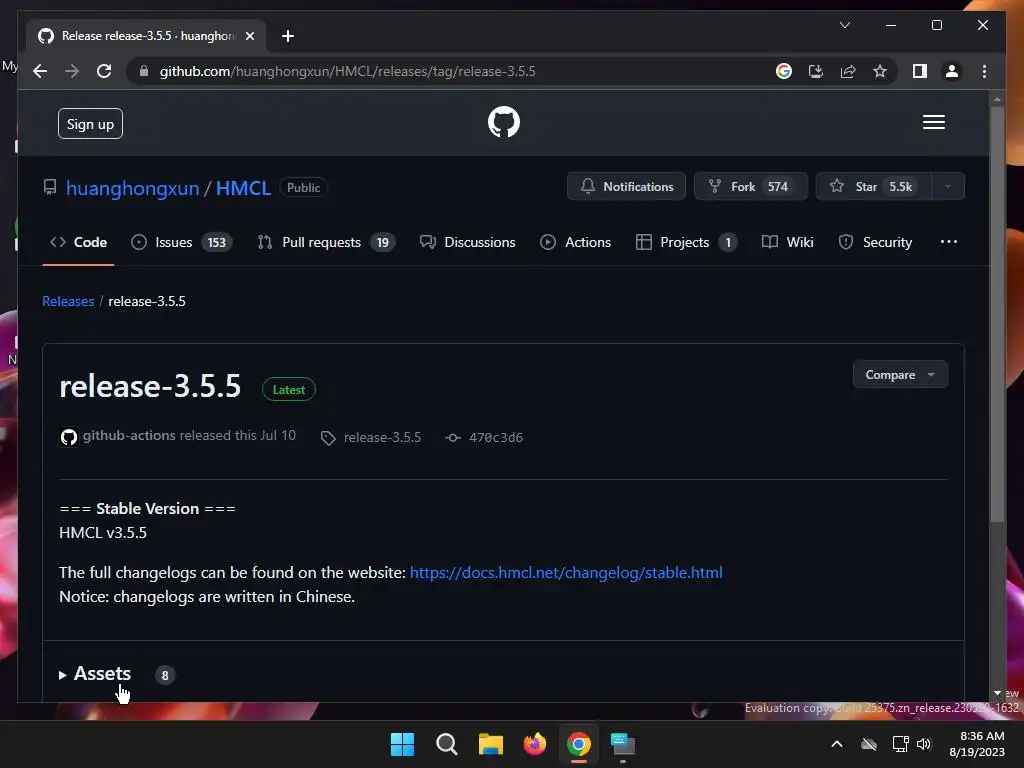Open docs.hmcl.net changelog link
1024x768 pixels.
point(566,573)
